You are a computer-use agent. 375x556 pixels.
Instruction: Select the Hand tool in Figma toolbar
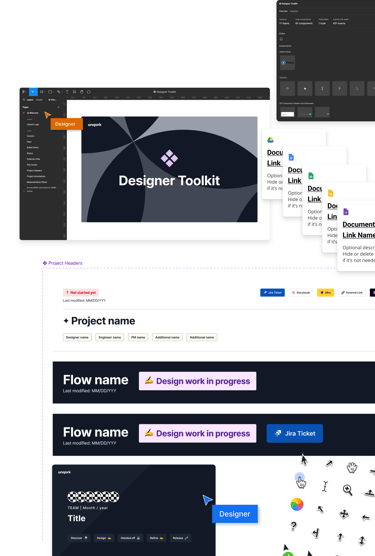[82, 92]
